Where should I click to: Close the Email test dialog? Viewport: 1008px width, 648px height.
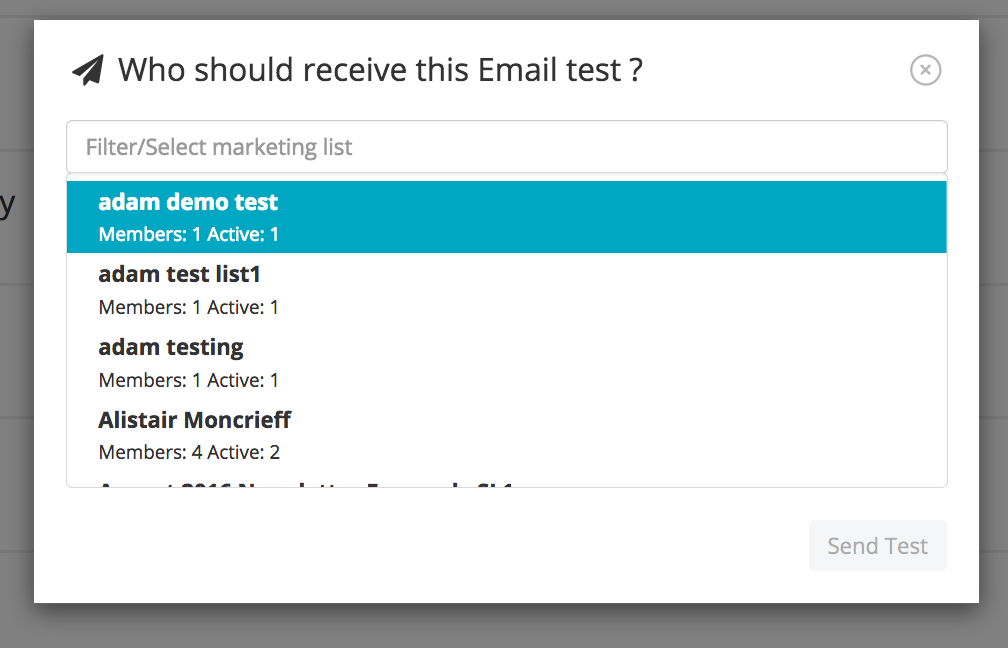pos(925,69)
